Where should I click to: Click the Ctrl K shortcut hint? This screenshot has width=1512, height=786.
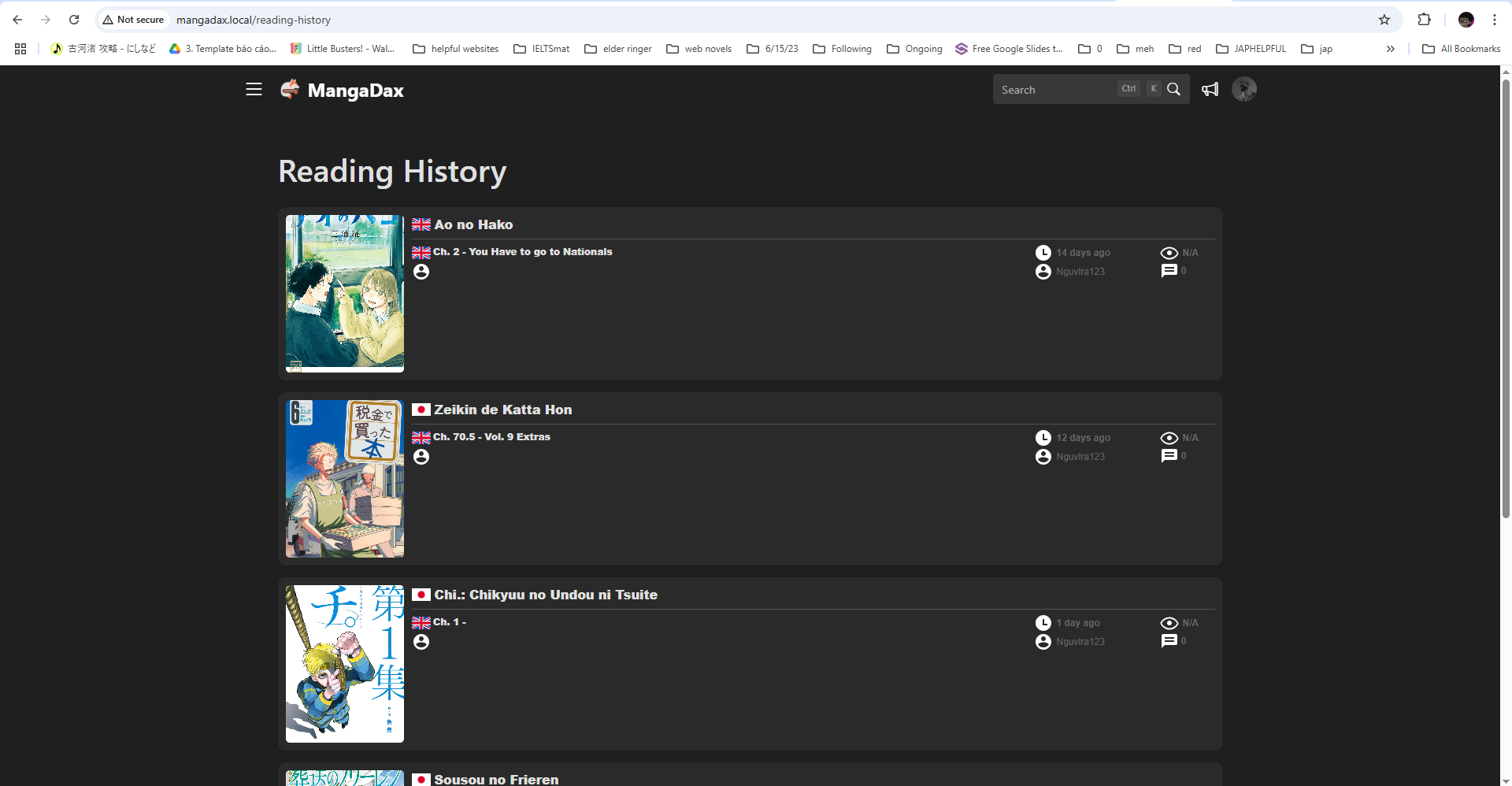coord(1140,89)
